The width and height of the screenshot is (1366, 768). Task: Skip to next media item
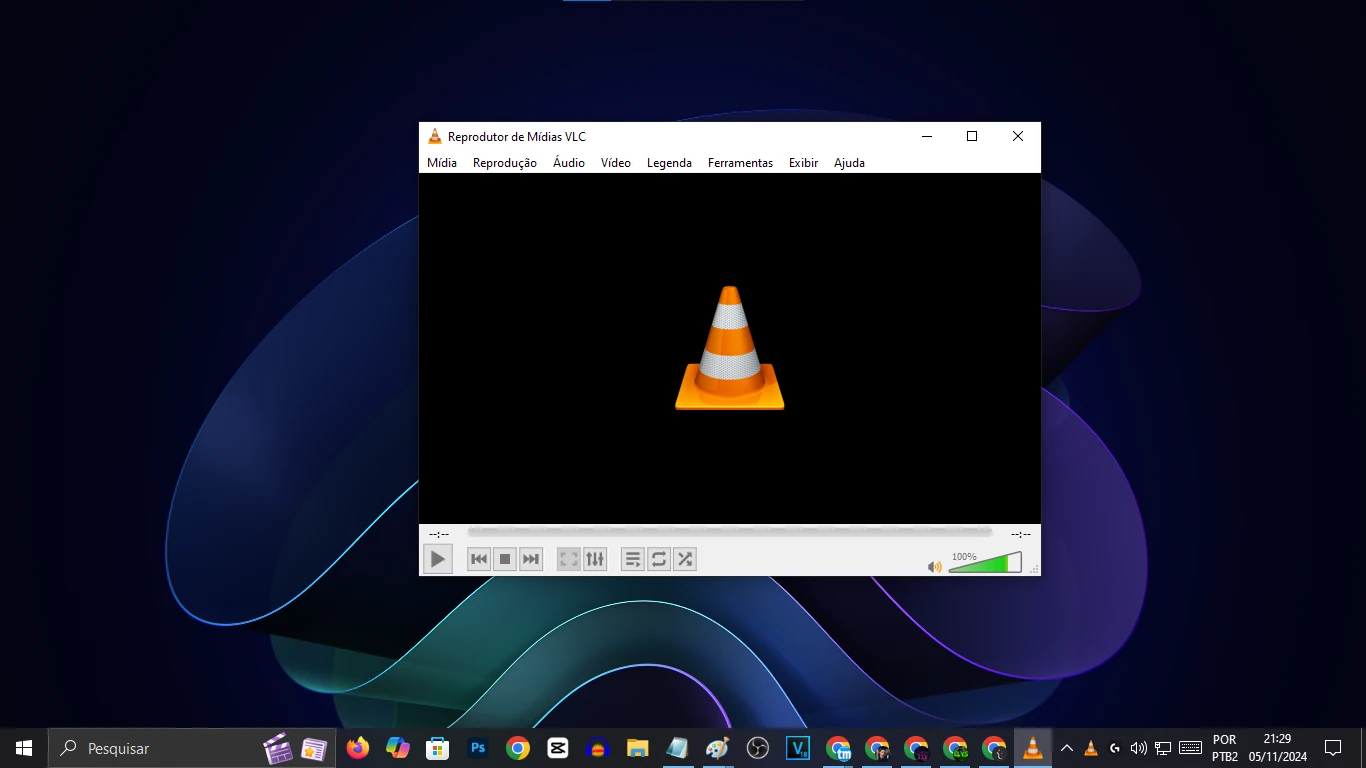click(530, 559)
